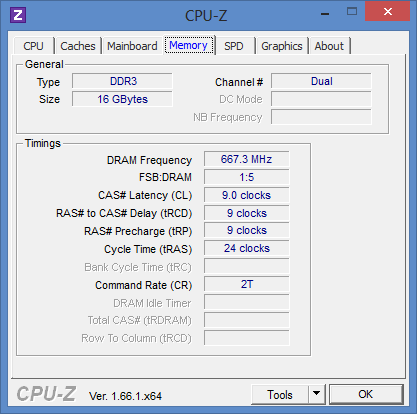417x414 pixels.
Task: Close the CPU-Z window
Action: tap(387, 11)
